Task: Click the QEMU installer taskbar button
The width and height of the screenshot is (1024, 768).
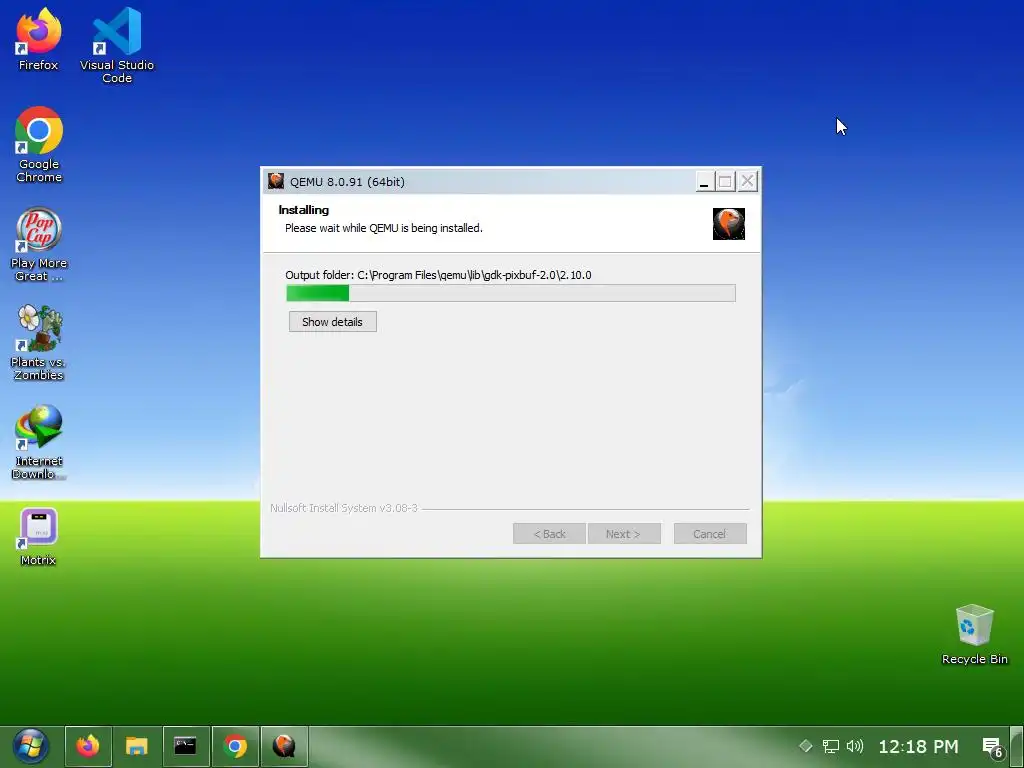Action: coord(284,746)
